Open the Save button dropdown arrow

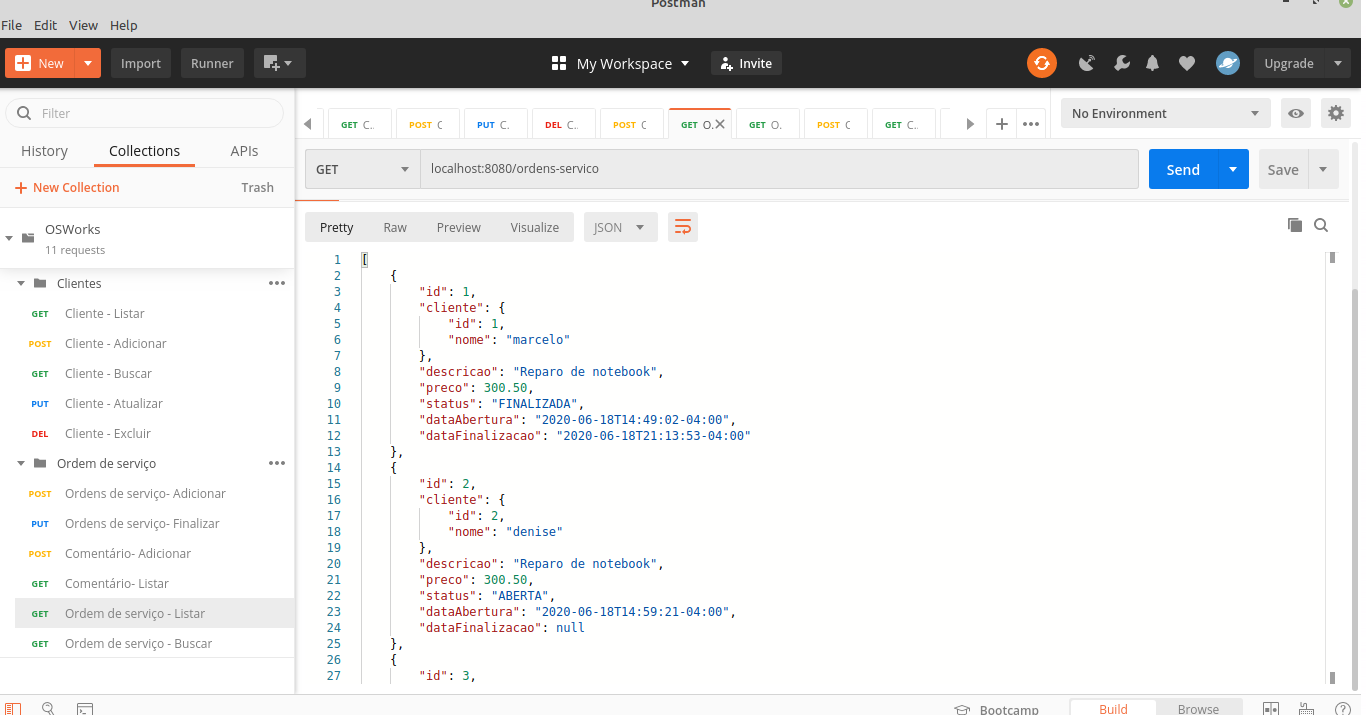point(1323,169)
